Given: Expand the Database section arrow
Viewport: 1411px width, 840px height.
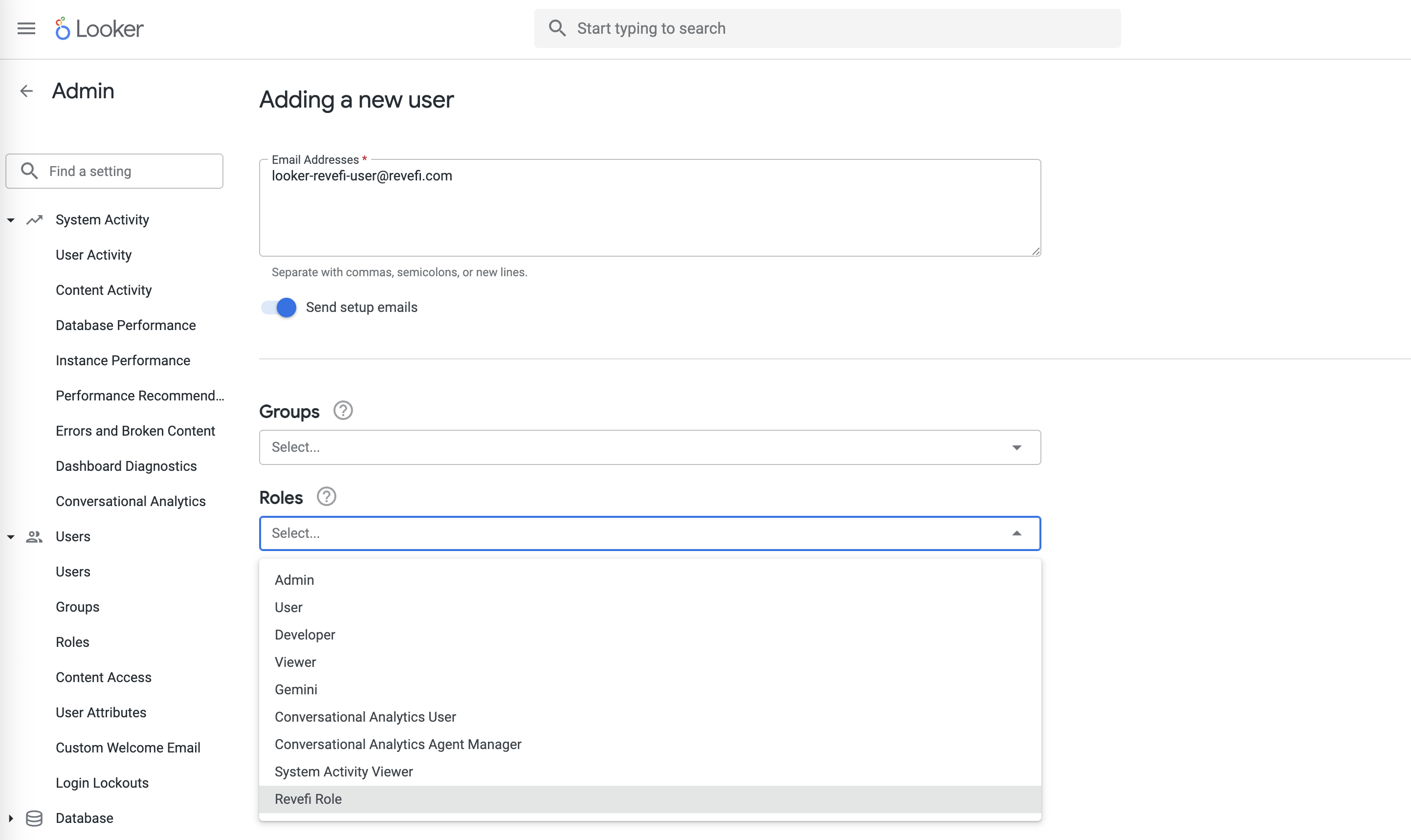Looking at the screenshot, I should [x=11, y=818].
